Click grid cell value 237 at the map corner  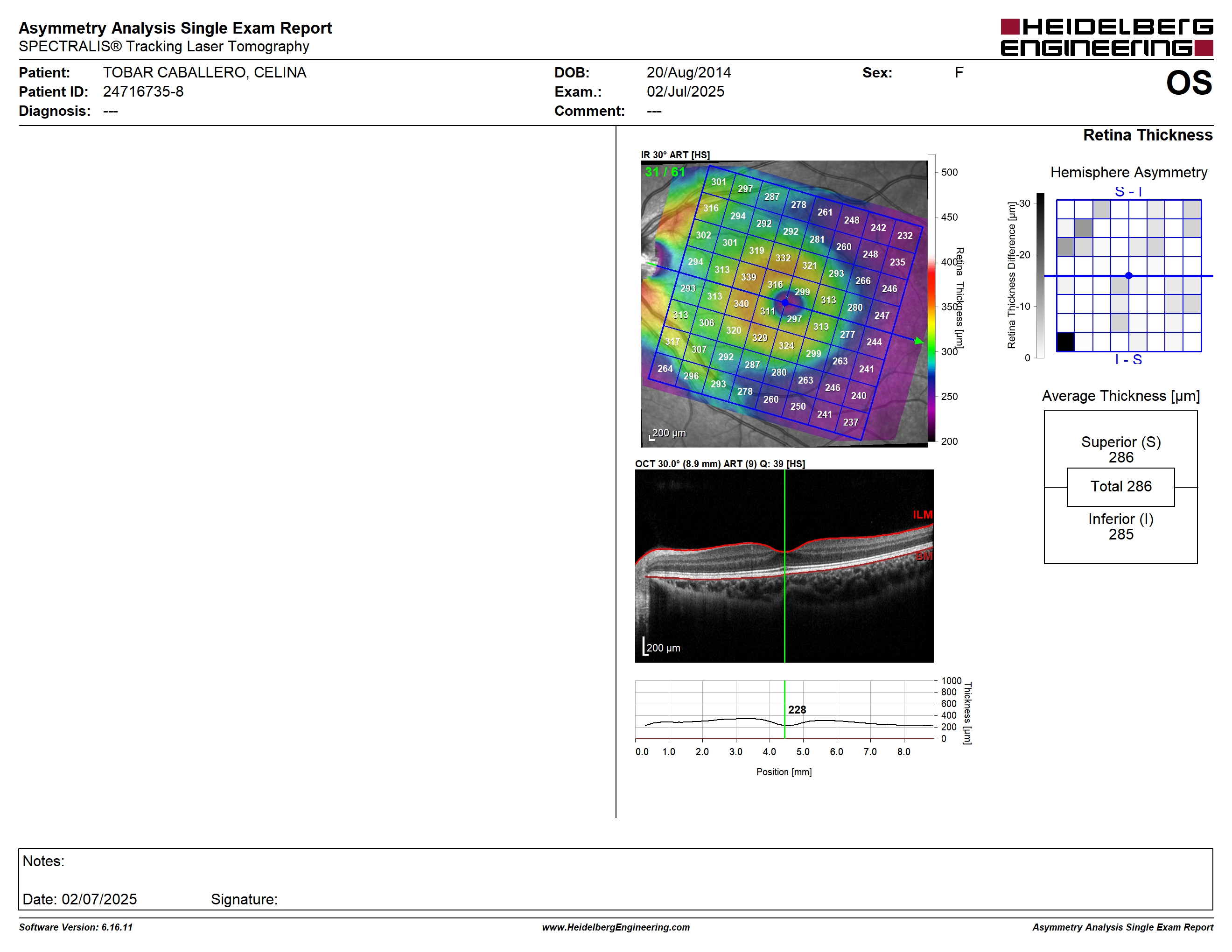(851, 422)
